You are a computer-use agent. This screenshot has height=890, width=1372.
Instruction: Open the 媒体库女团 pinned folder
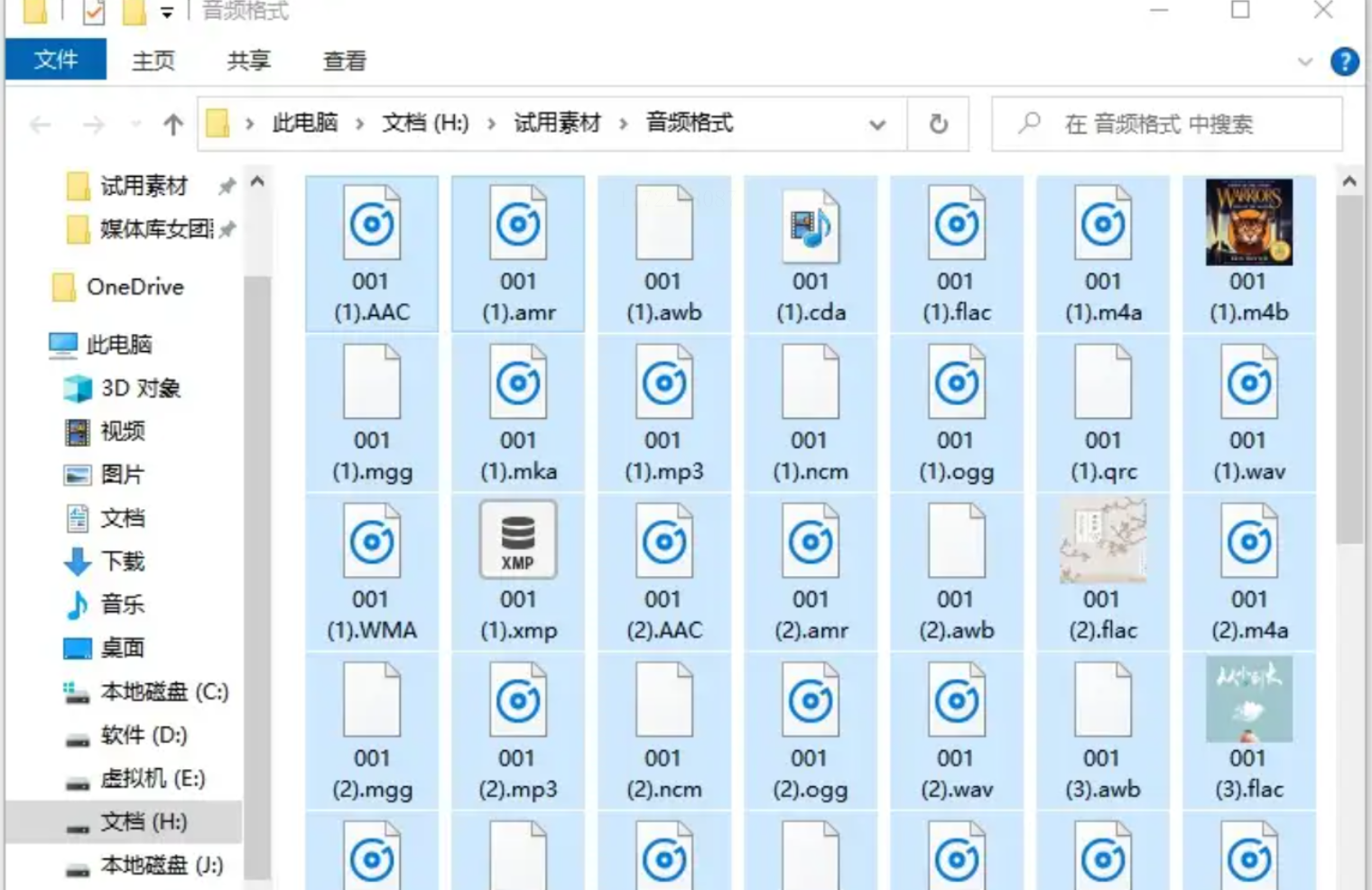[155, 229]
